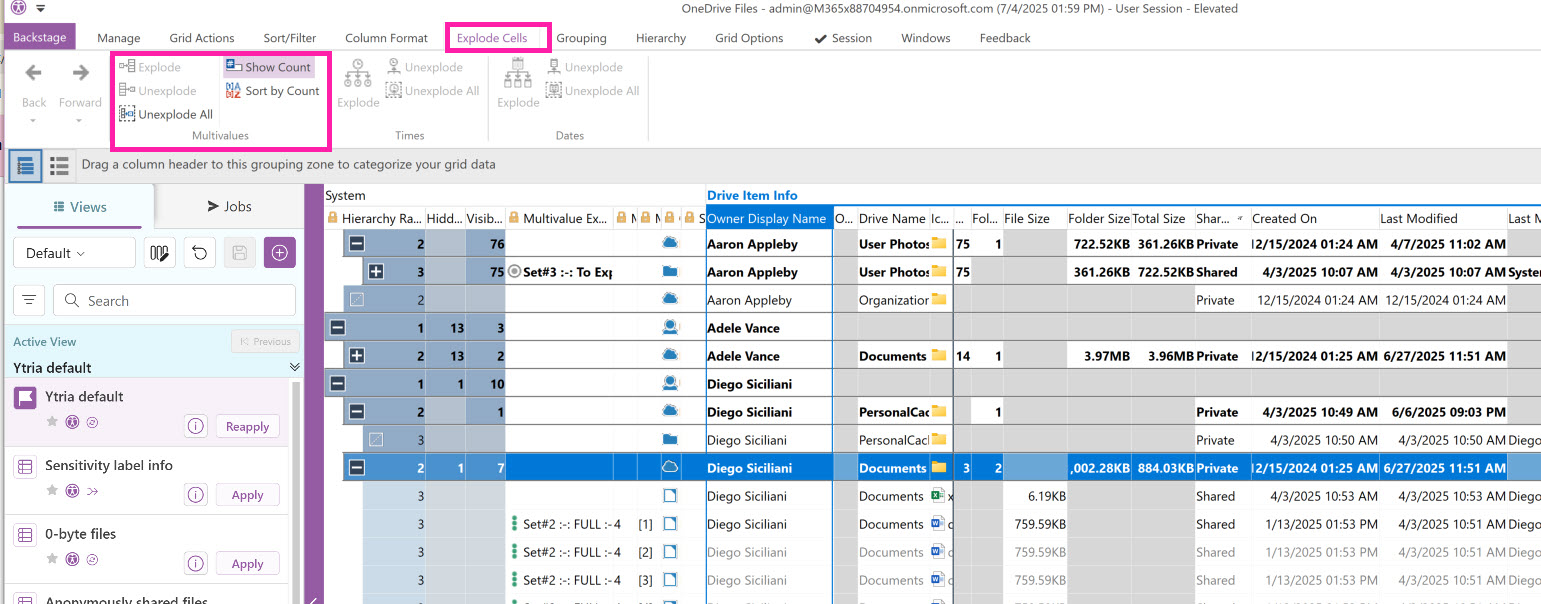
Task: Click the purple add new view button
Action: pyautogui.click(x=279, y=253)
